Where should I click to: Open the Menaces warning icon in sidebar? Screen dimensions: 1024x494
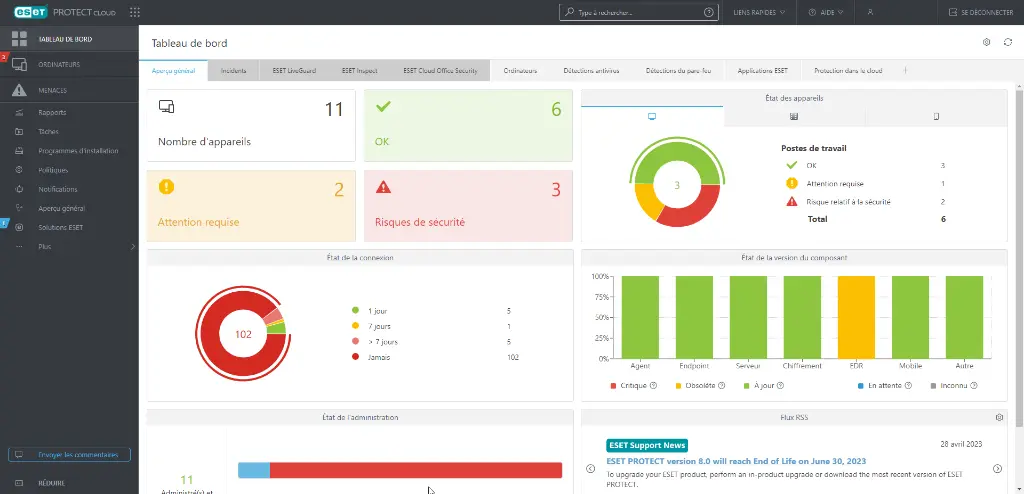pyautogui.click(x=19, y=90)
